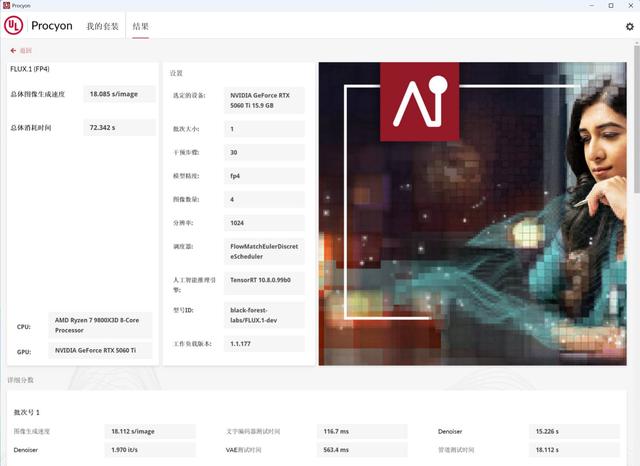The width and height of the screenshot is (640, 466).
Task: Click the 1.970 it/s Denoiser value
Action: pyautogui.click(x=150, y=450)
